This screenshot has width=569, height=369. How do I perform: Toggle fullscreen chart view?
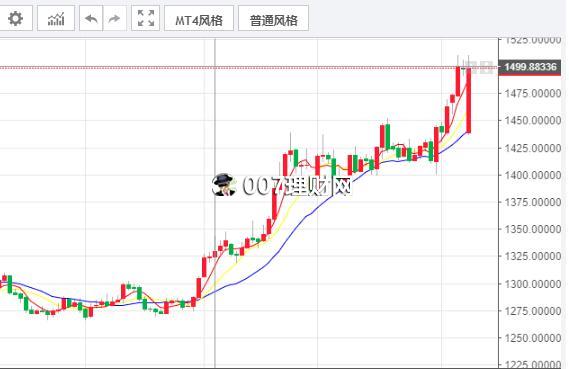tap(146, 19)
